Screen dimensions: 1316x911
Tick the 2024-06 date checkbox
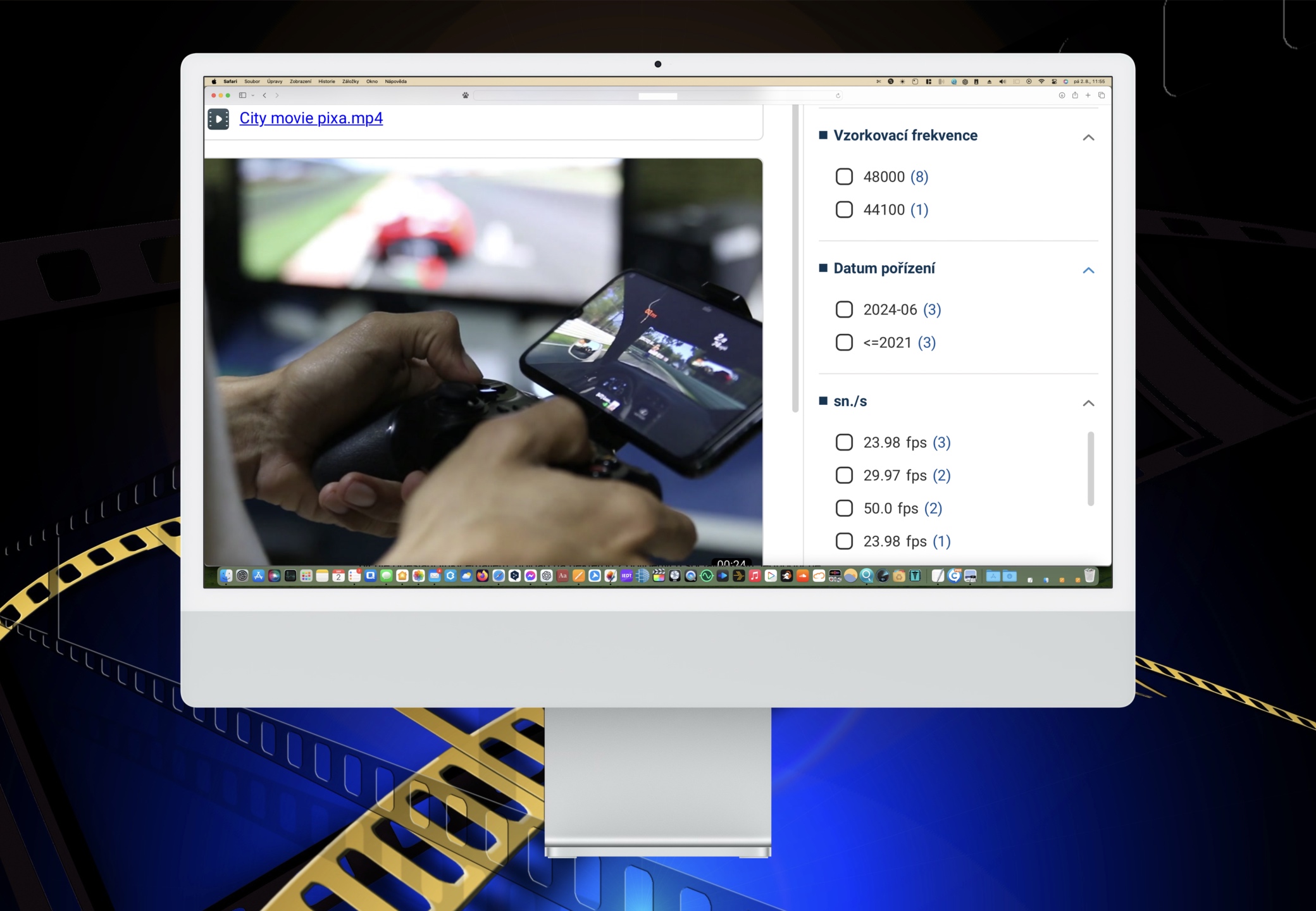pos(844,309)
